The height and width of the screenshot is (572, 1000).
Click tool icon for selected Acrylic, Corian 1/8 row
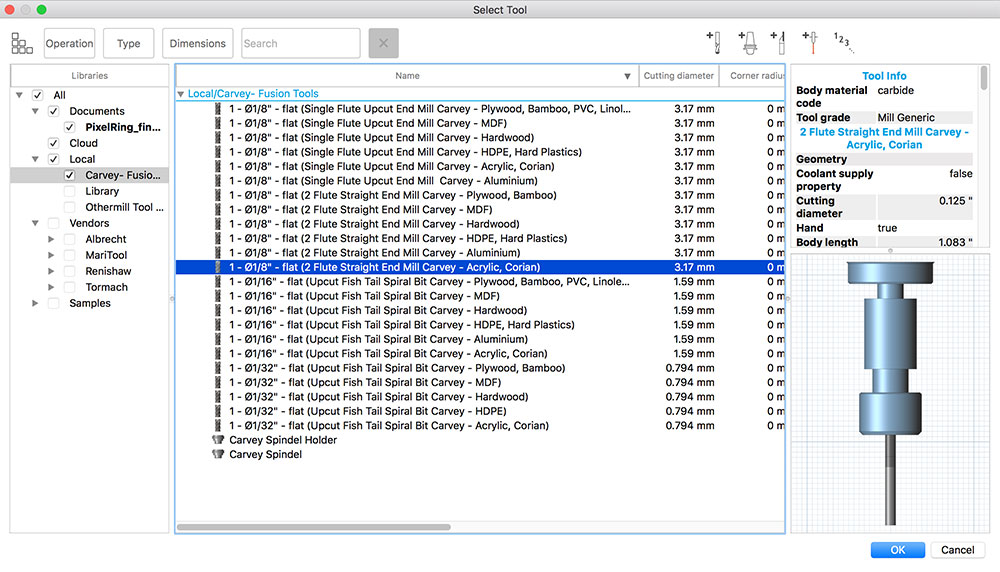[217, 267]
